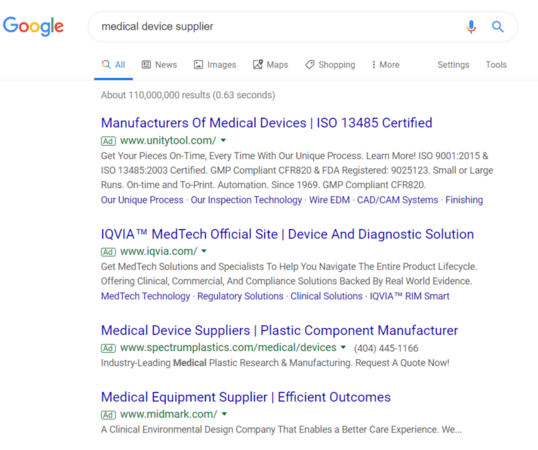Expand the dropdown arrow next to spectrumplastics URL

(x=343, y=347)
